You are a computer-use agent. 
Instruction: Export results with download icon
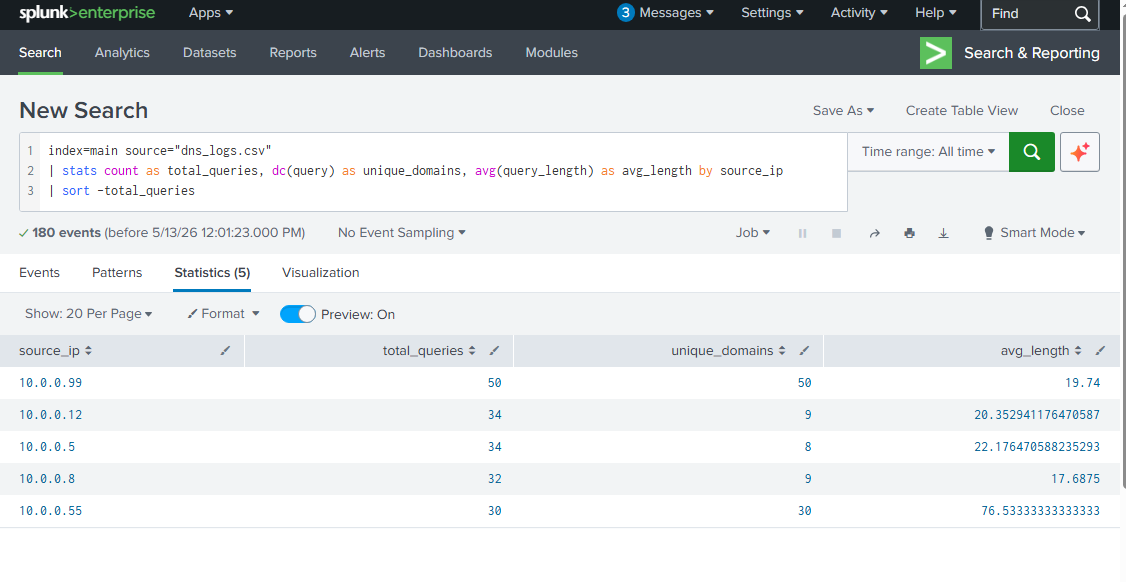944,234
